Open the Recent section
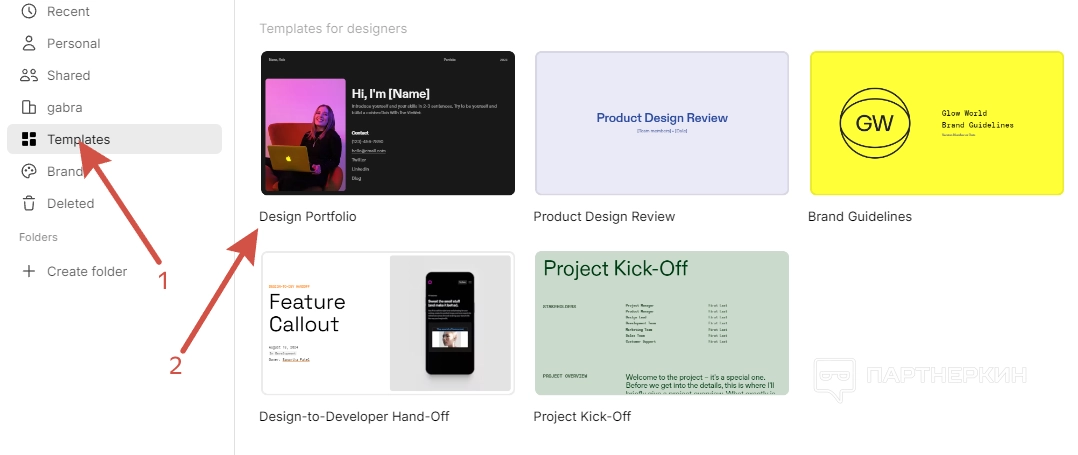The height and width of the screenshot is (455, 1078). 68,11
